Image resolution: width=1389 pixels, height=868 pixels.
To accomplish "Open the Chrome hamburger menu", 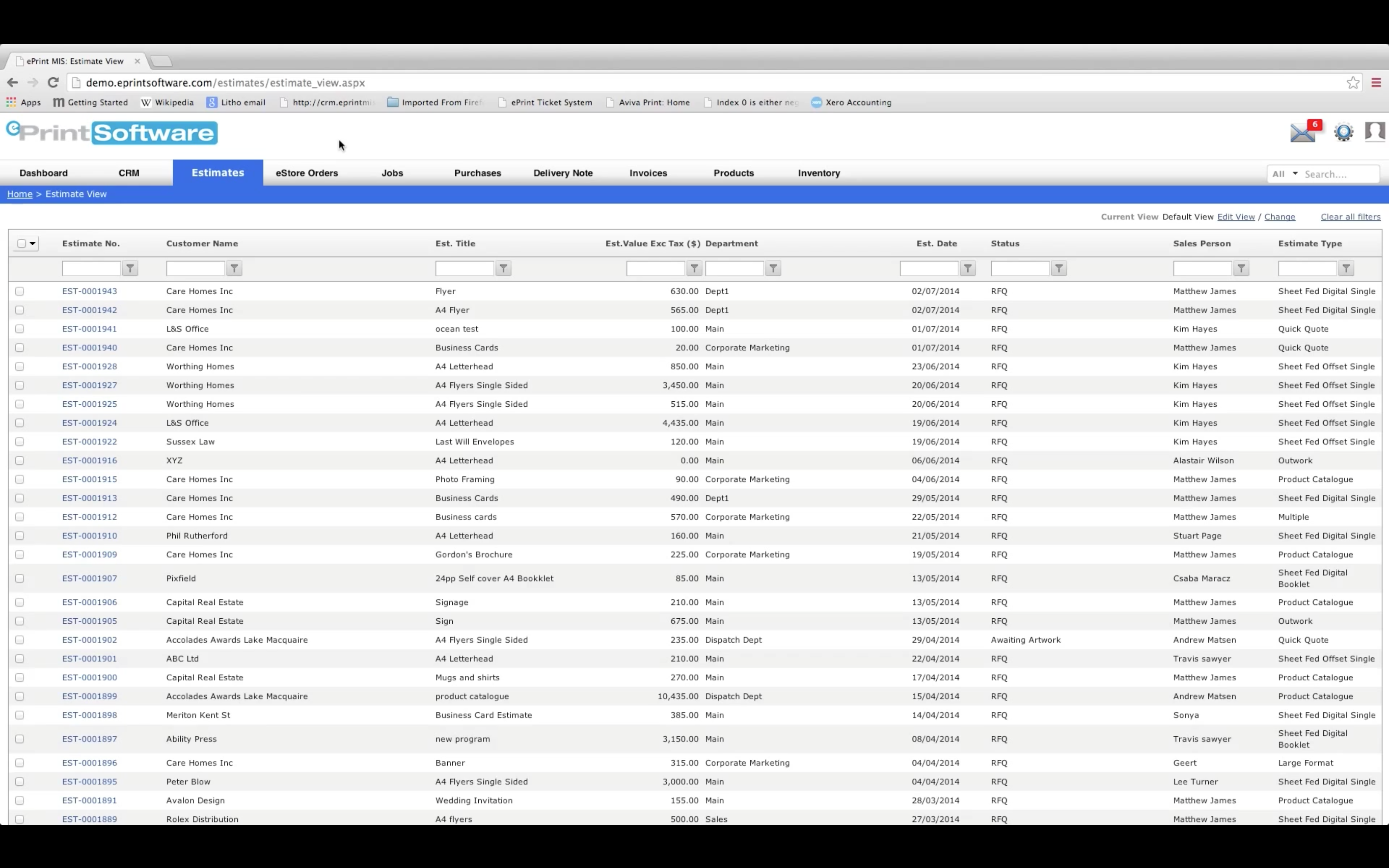I will [1376, 83].
